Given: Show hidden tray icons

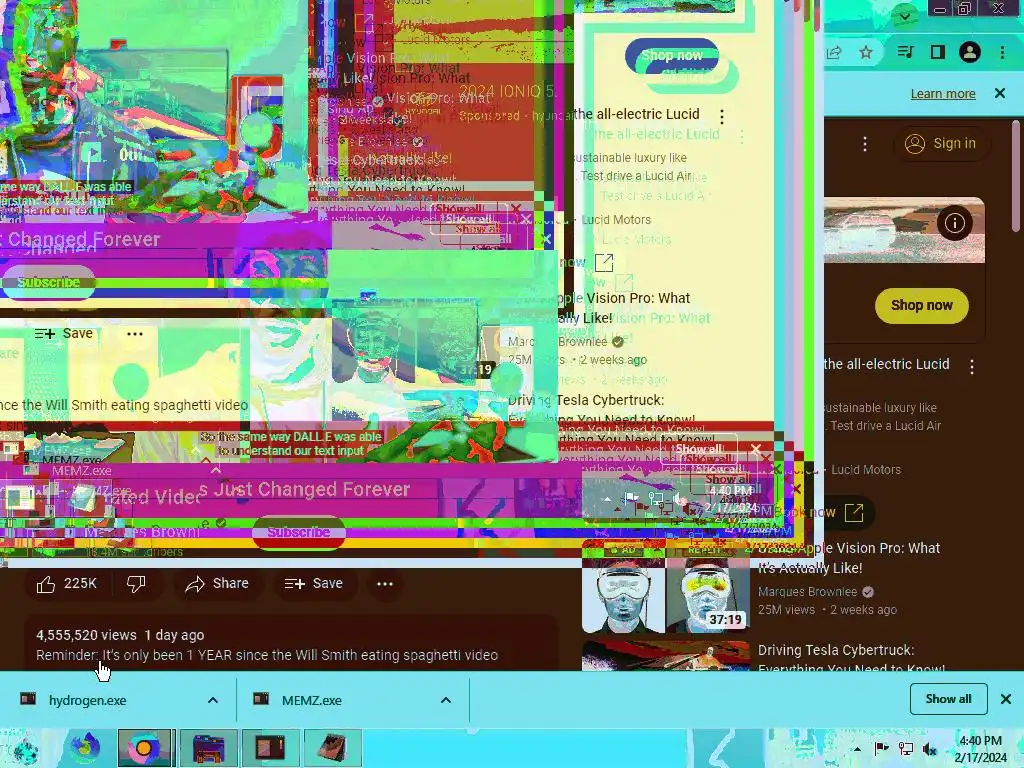Looking at the screenshot, I should [x=857, y=749].
